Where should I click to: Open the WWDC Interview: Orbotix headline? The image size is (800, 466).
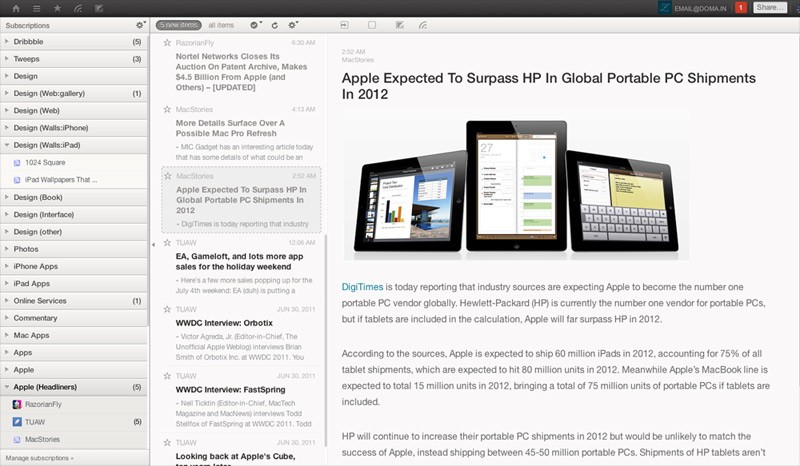coord(224,323)
